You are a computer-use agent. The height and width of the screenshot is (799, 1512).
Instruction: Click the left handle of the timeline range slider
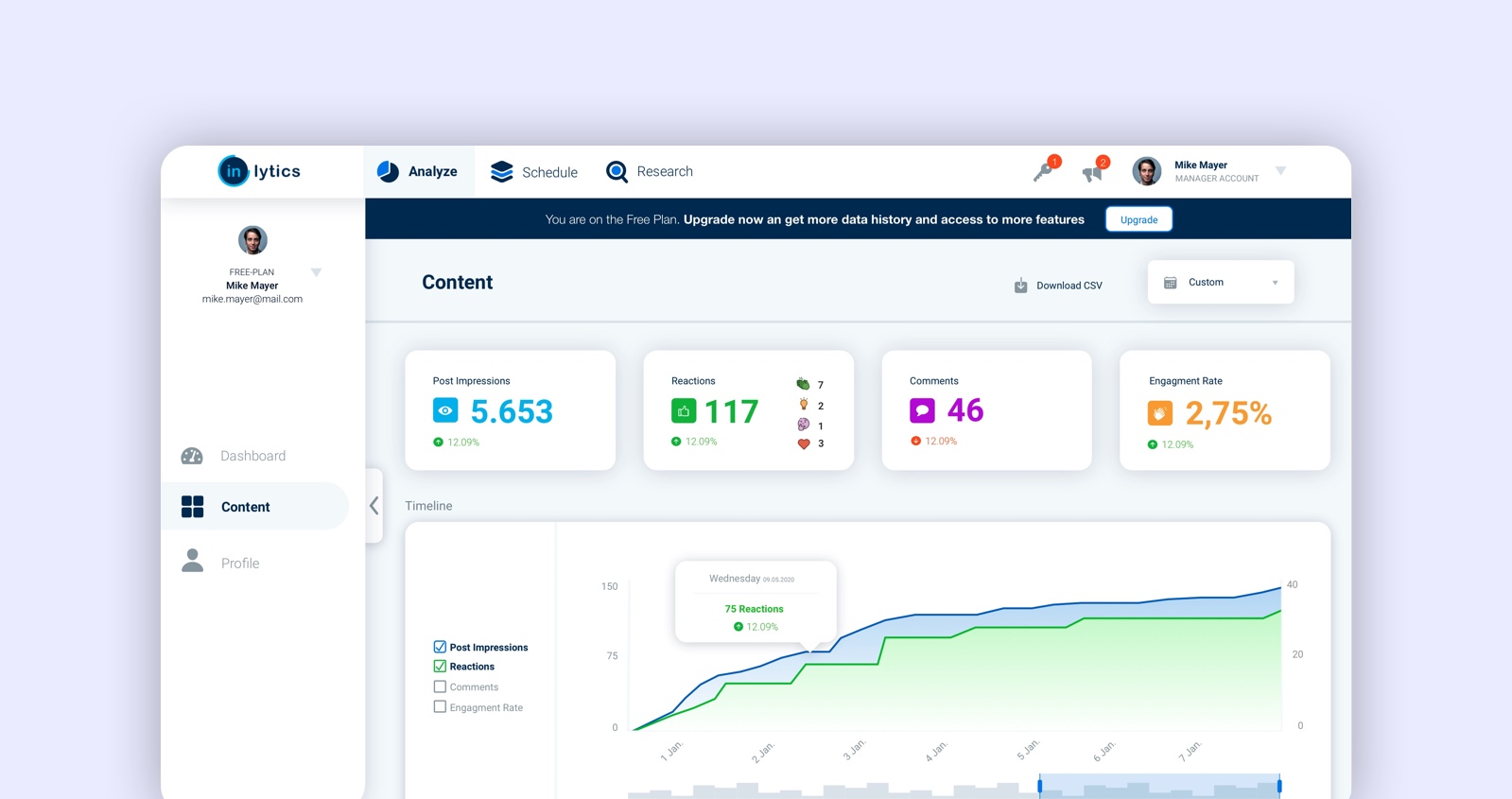coord(1039,785)
